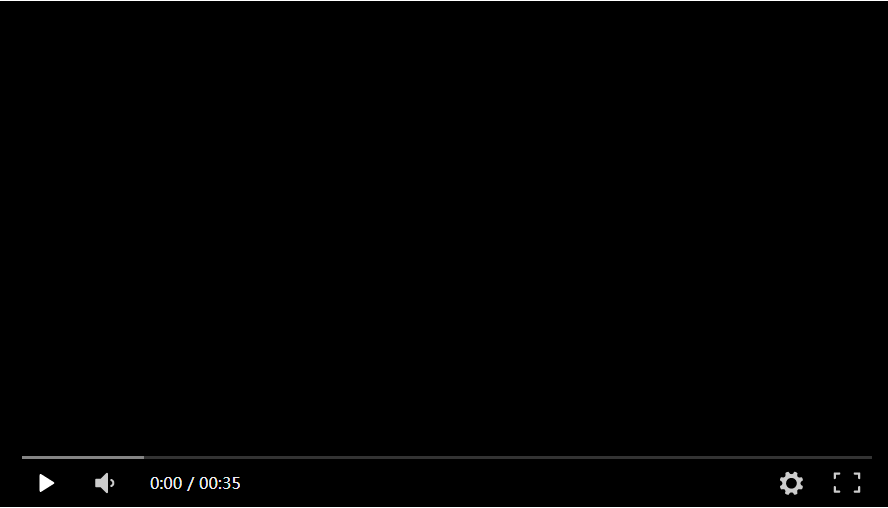Jump to the very start of the seek bar
888x508 pixels.
(23, 457)
